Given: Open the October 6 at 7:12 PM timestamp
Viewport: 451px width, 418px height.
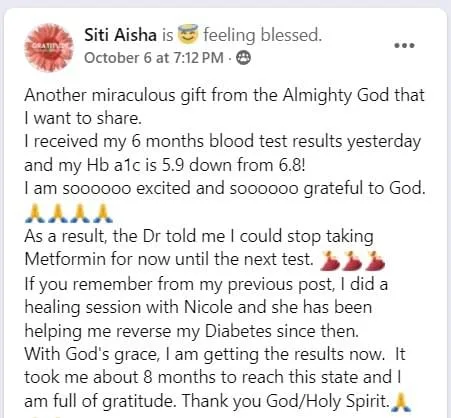Looking at the screenshot, I should [x=154, y=58].
